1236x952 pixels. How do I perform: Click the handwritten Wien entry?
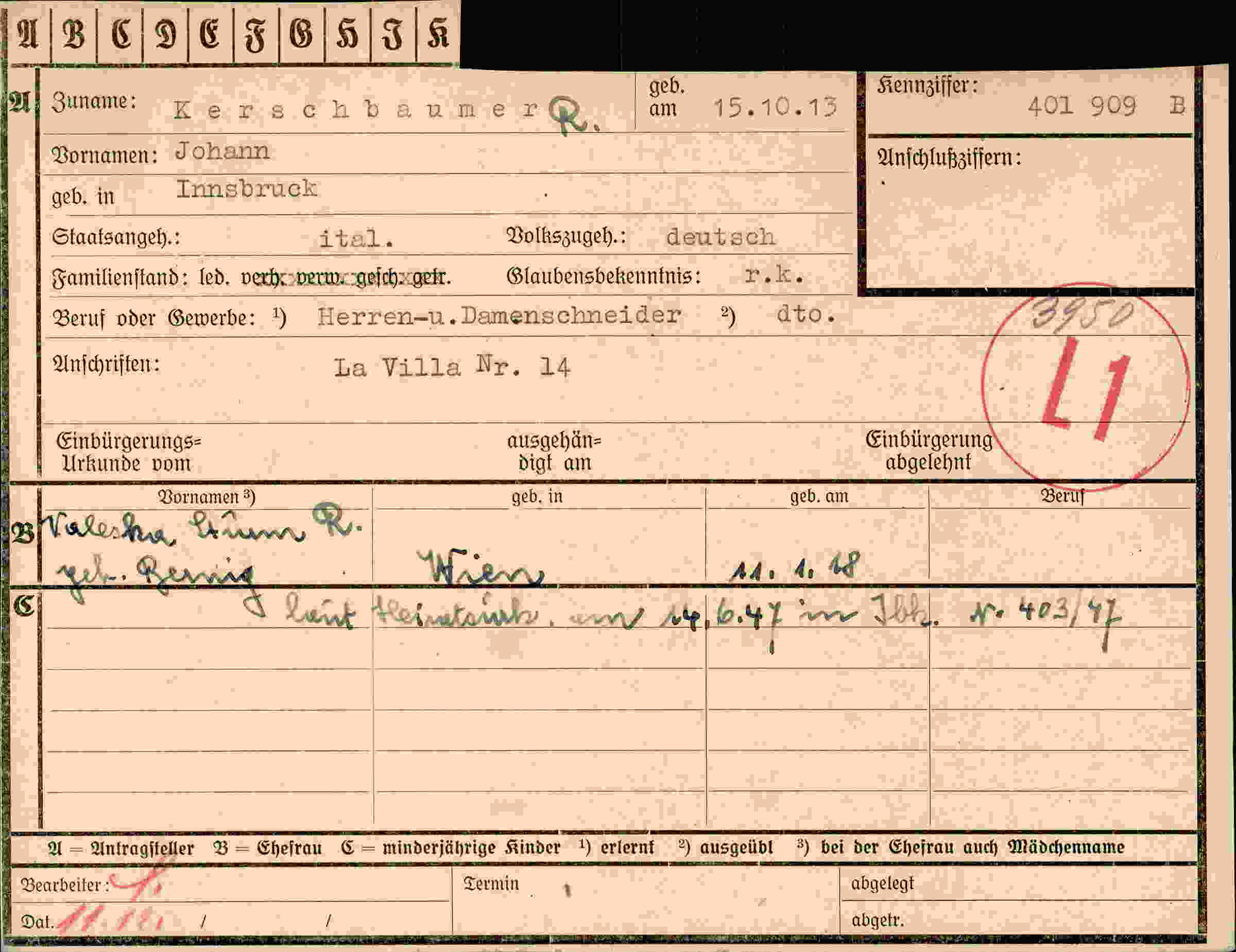[481, 569]
